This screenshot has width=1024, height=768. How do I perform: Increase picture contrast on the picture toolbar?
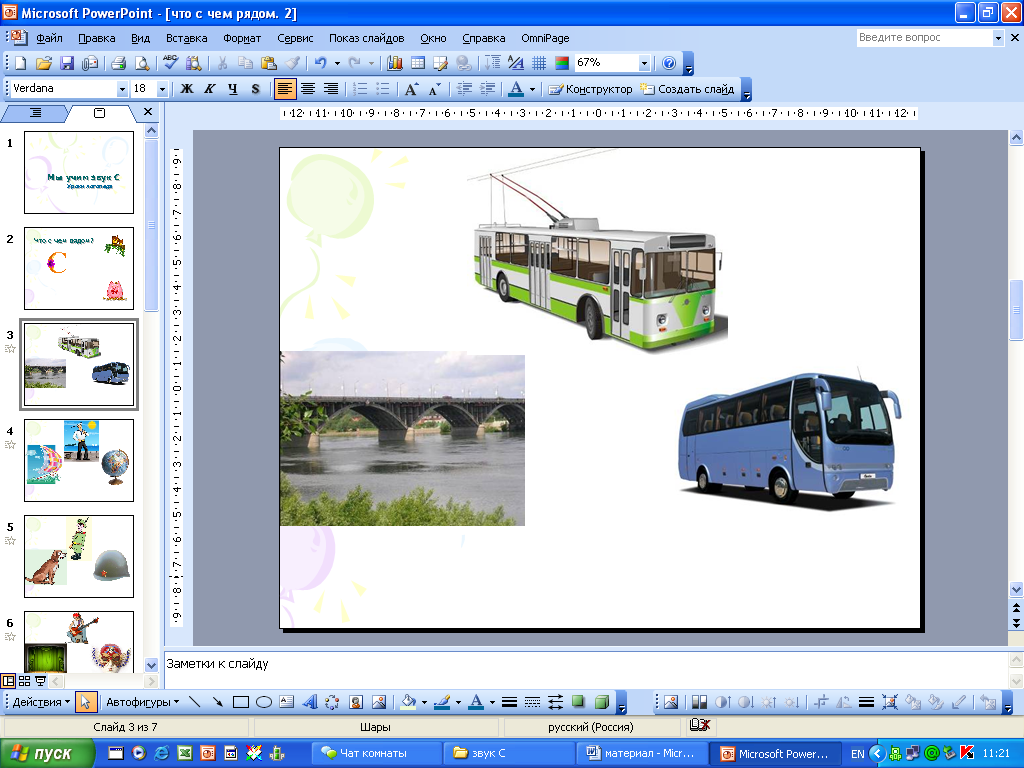click(722, 702)
